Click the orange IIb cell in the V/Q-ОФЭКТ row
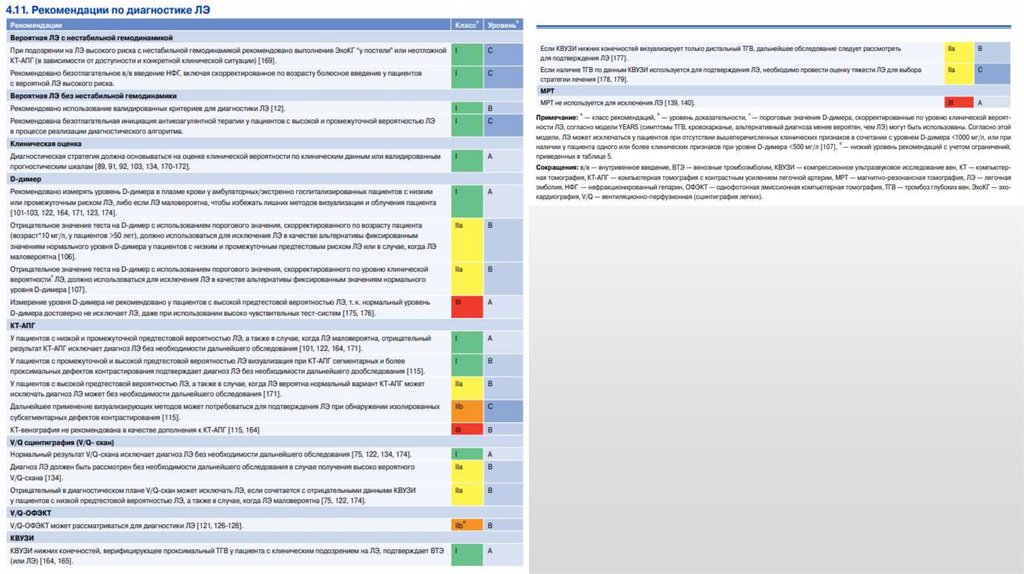The image size is (1024, 574). click(467, 525)
